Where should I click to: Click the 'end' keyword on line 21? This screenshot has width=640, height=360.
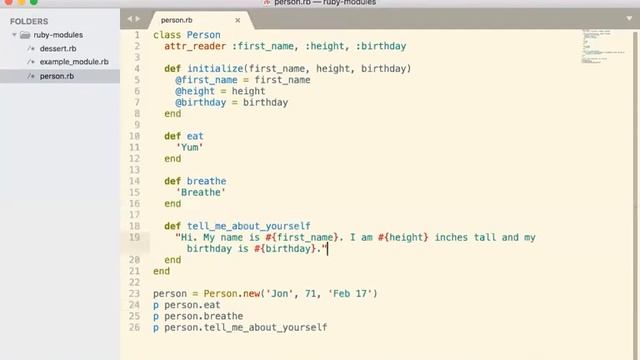tap(162, 271)
